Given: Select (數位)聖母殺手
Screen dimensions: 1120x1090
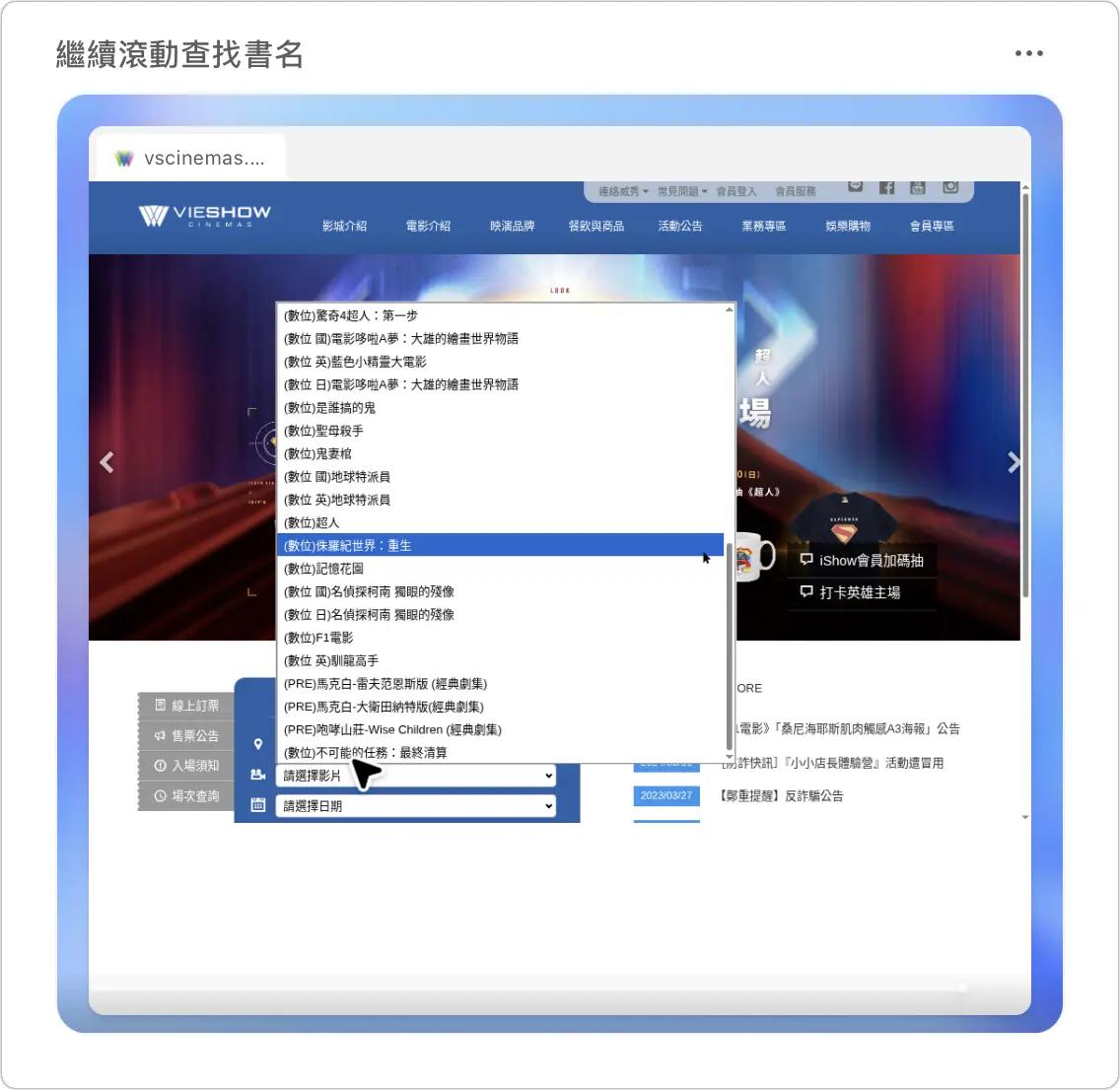Looking at the screenshot, I should coord(500,431).
